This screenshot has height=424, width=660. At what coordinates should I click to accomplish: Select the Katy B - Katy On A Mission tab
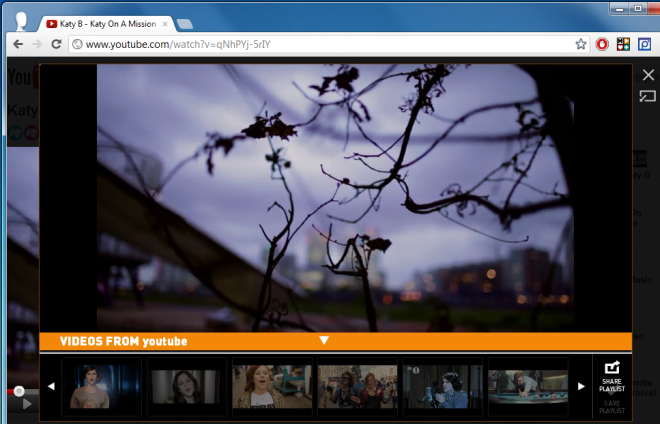(107, 24)
